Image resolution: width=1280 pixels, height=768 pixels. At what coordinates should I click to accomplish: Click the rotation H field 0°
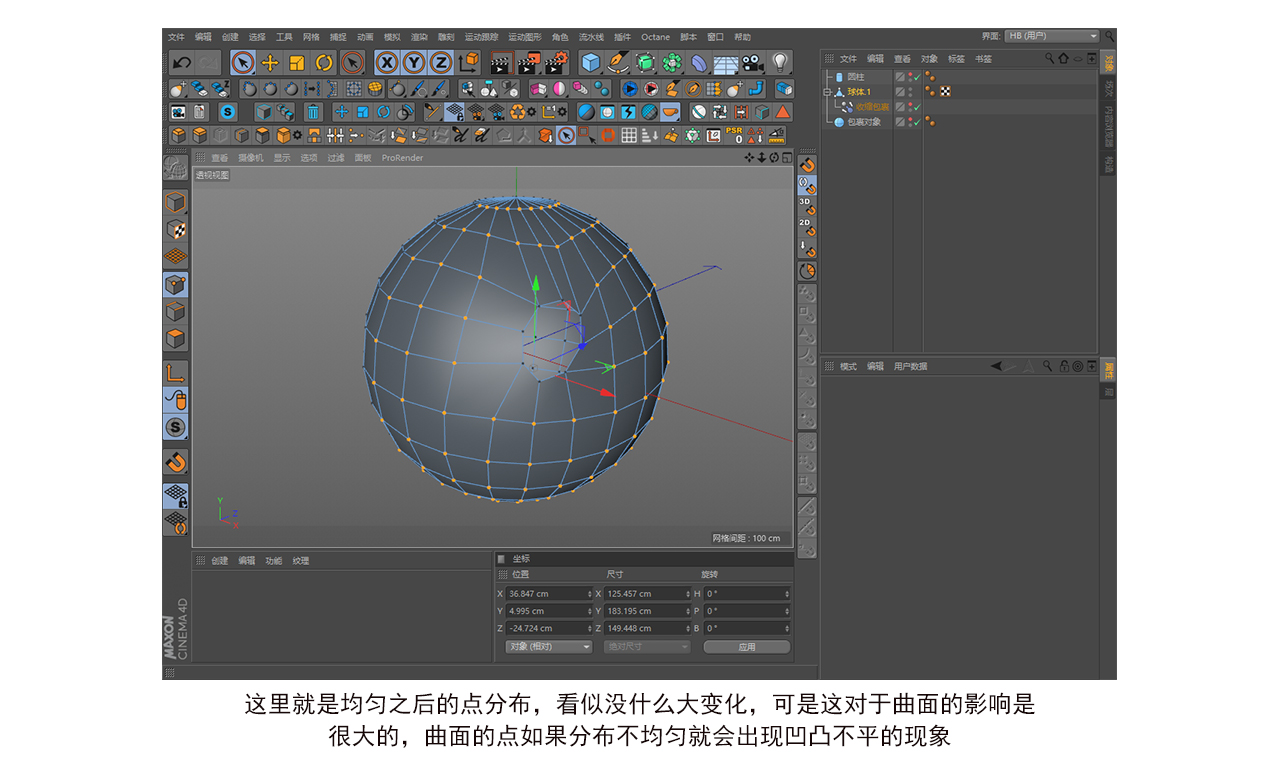pos(747,594)
